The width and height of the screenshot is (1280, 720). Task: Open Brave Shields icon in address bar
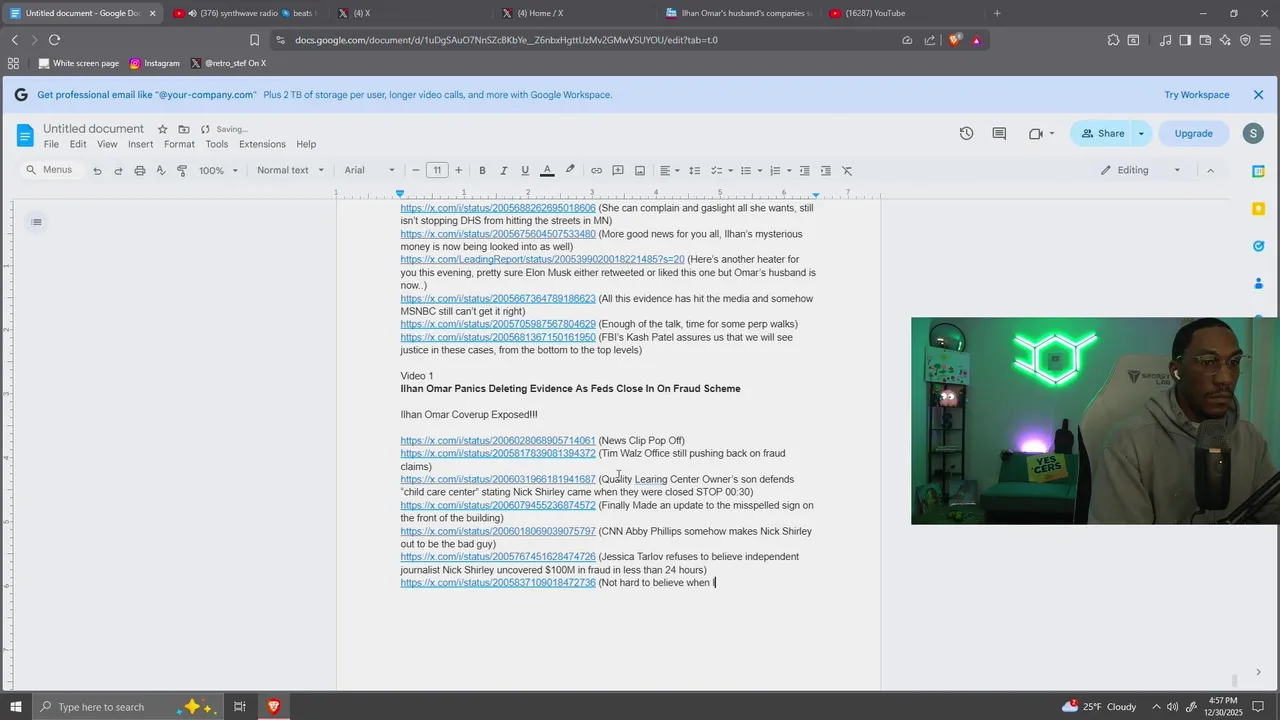(x=954, y=40)
